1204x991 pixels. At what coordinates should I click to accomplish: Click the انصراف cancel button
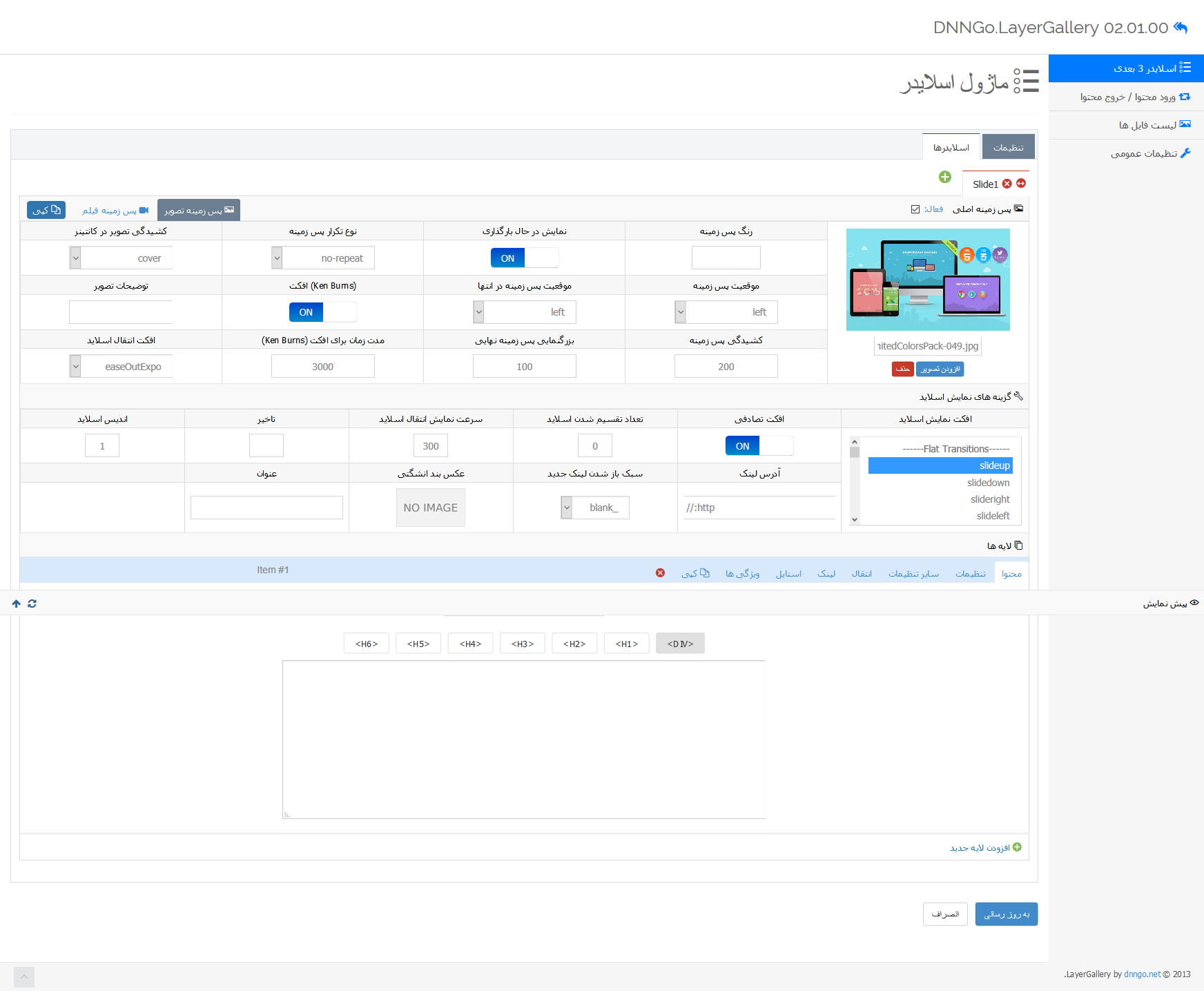945,914
